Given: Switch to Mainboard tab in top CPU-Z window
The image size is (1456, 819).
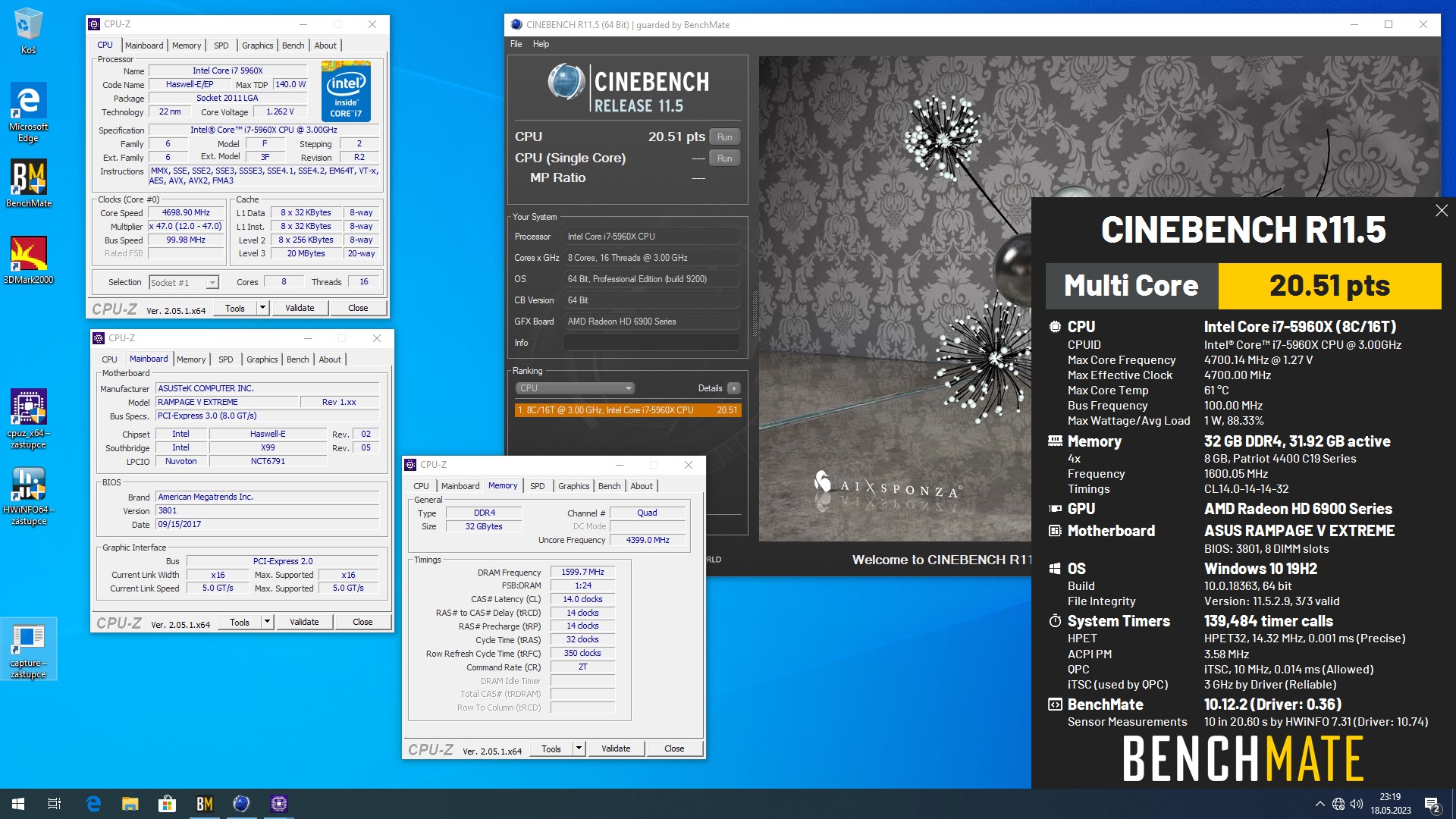Looking at the screenshot, I should pyautogui.click(x=144, y=45).
